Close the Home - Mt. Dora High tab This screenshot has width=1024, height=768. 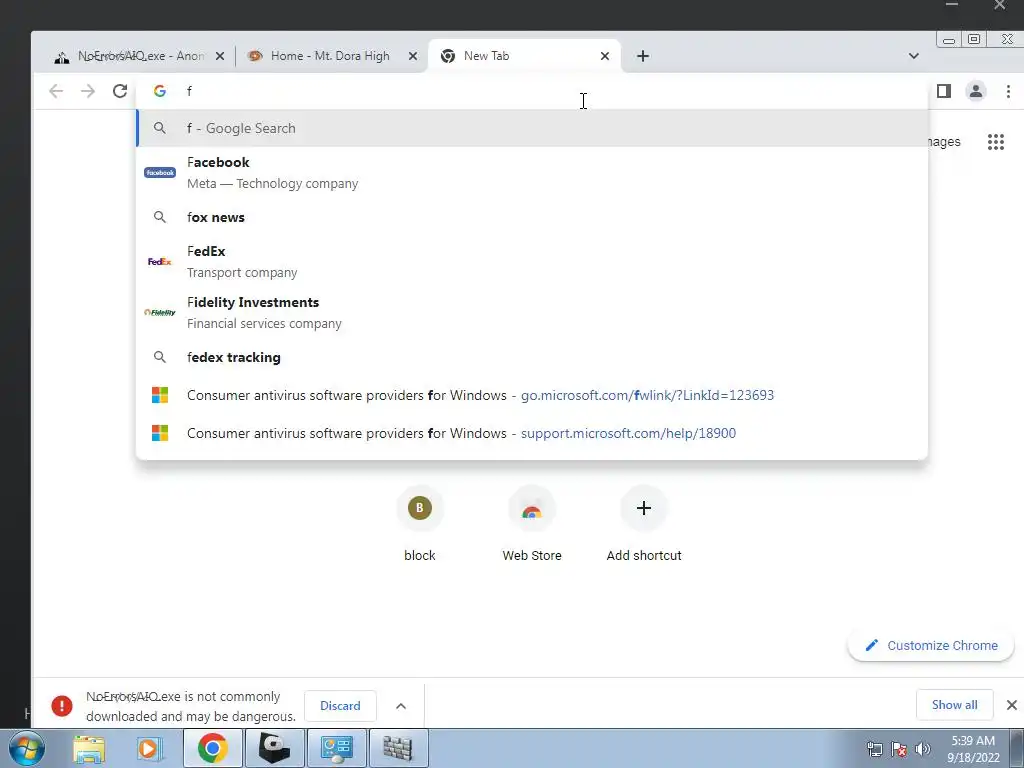coord(413,56)
